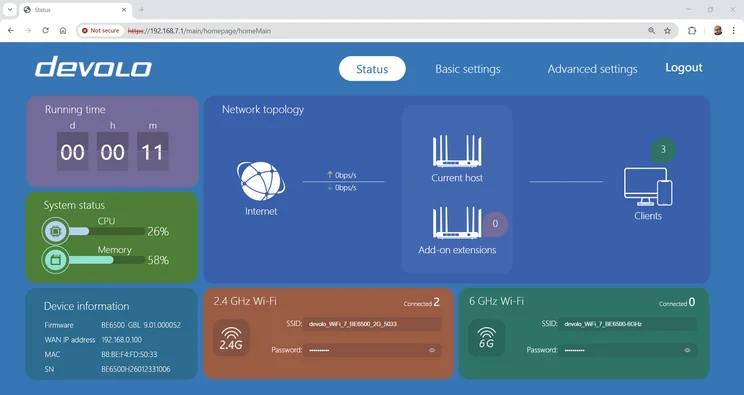This screenshot has width=744, height=395.
Task: Select the Add-on extensions router icon
Action: (457, 222)
